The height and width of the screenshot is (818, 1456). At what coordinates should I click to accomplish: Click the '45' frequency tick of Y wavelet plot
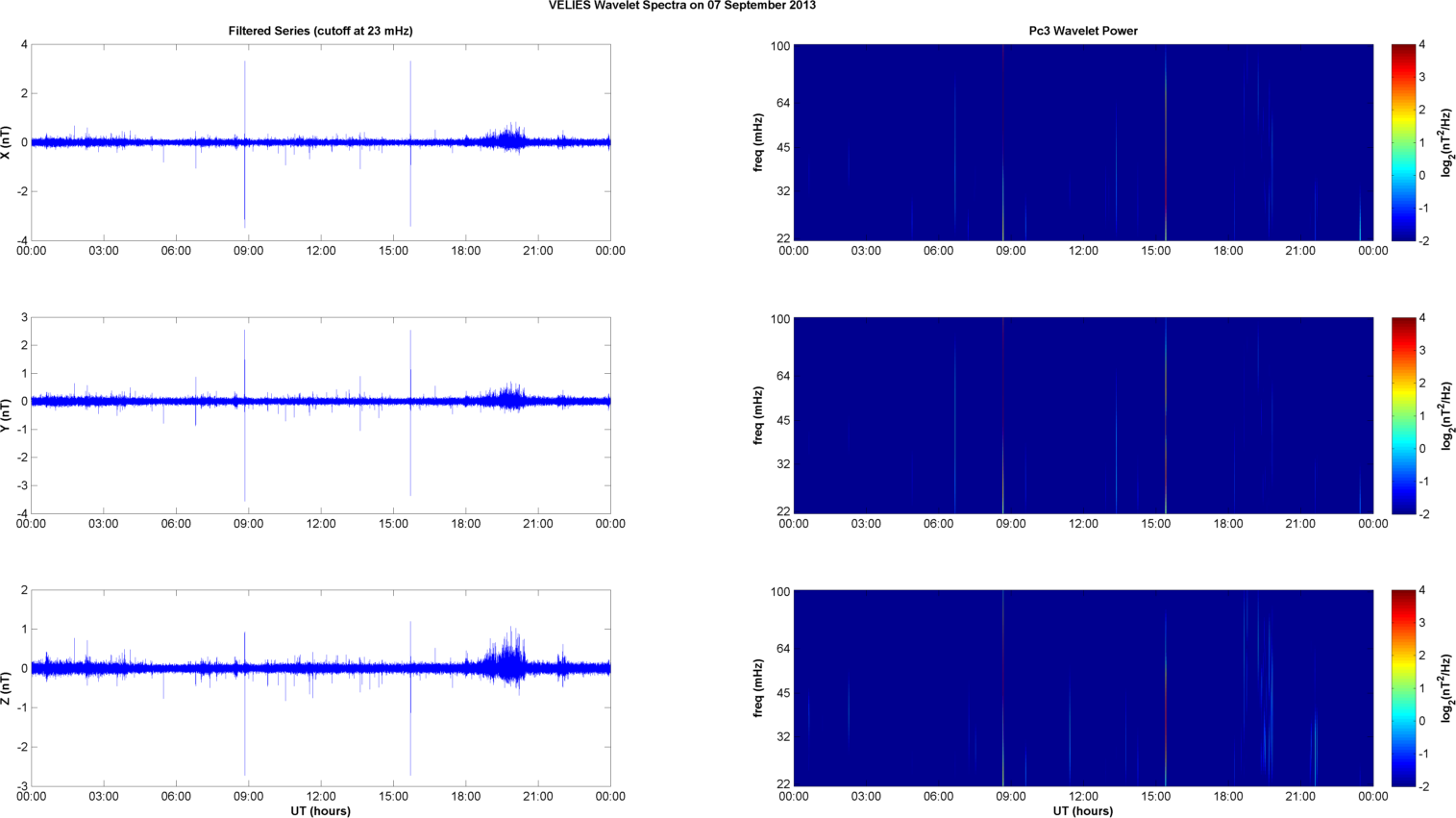coord(783,420)
